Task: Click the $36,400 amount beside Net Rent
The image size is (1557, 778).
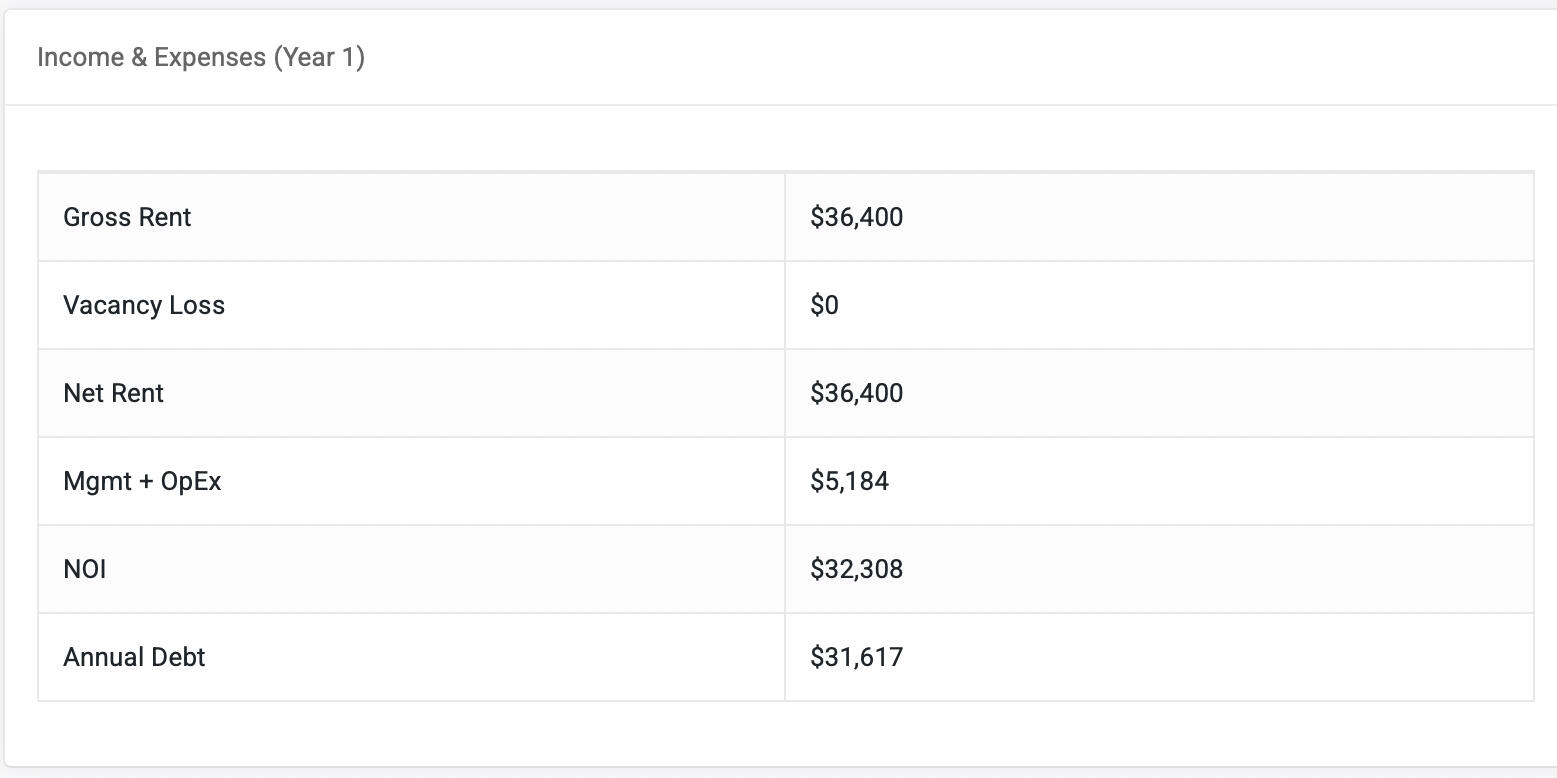Action: click(856, 393)
